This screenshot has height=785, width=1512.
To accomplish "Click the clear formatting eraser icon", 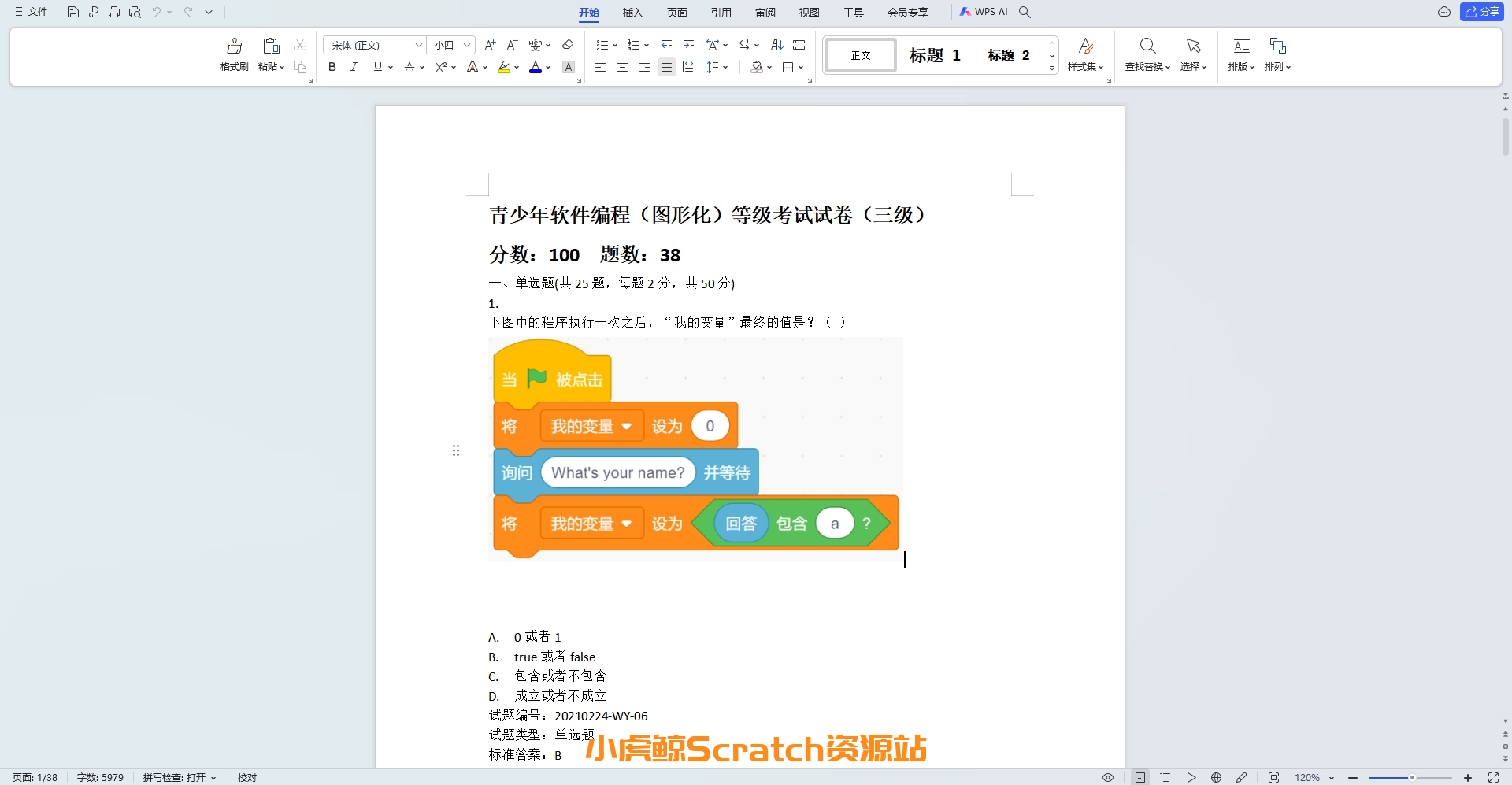I will tap(569, 45).
